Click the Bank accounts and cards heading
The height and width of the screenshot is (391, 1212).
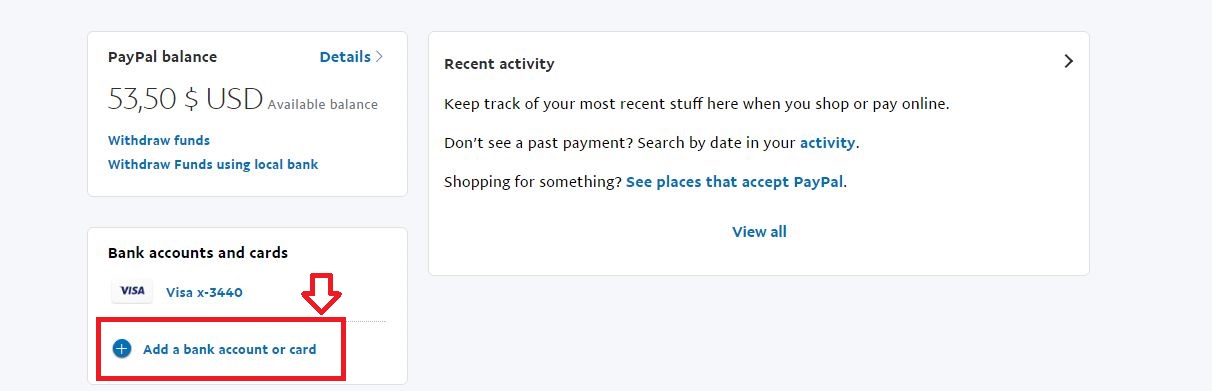pyautogui.click(x=198, y=253)
